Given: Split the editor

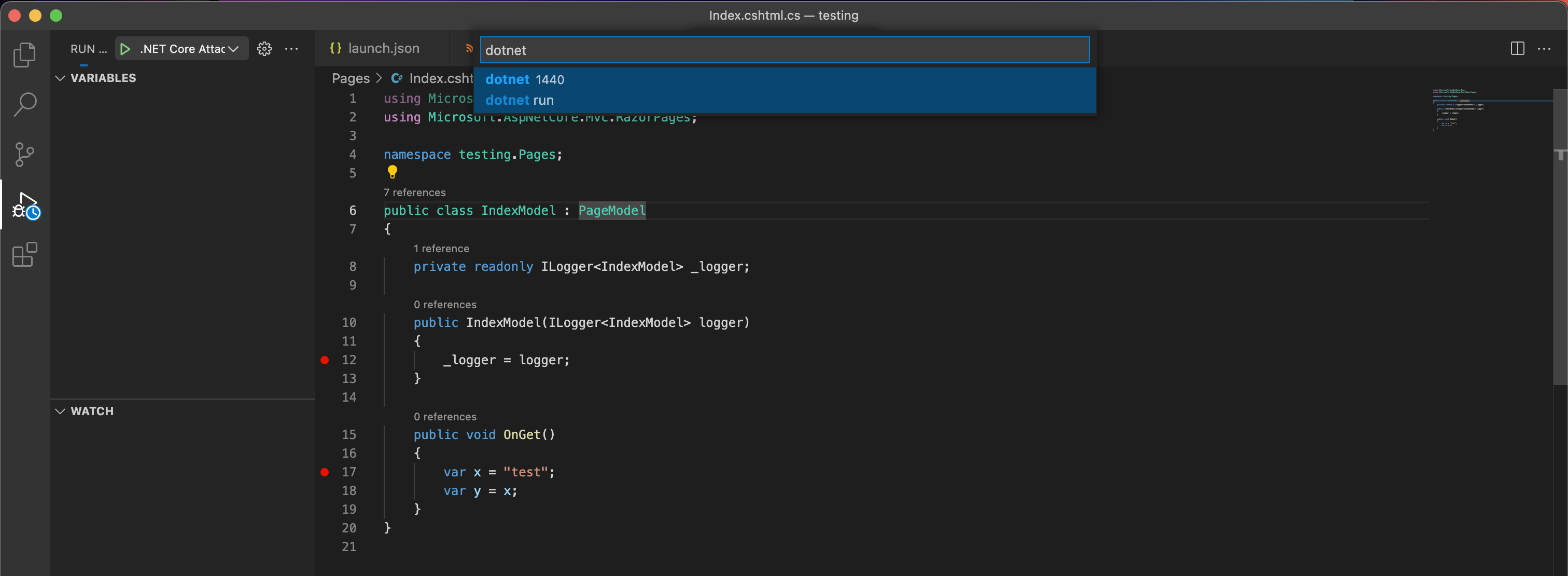Looking at the screenshot, I should [x=1517, y=49].
